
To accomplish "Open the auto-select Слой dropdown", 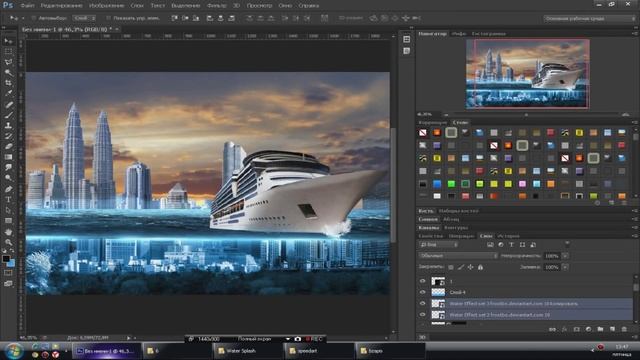I will coord(84,18).
